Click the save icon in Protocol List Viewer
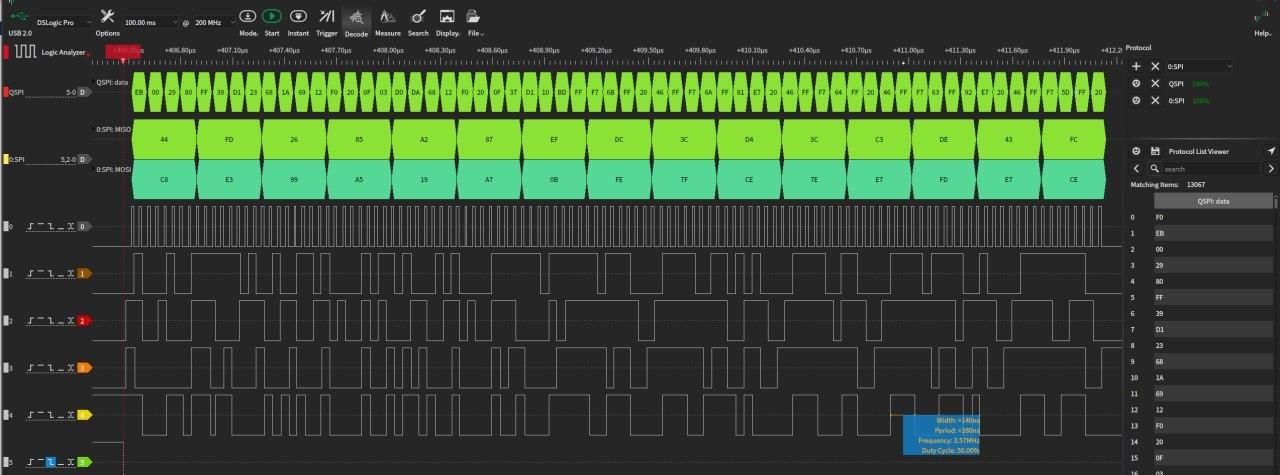Screen dimensions: 1280x475 1155,151
